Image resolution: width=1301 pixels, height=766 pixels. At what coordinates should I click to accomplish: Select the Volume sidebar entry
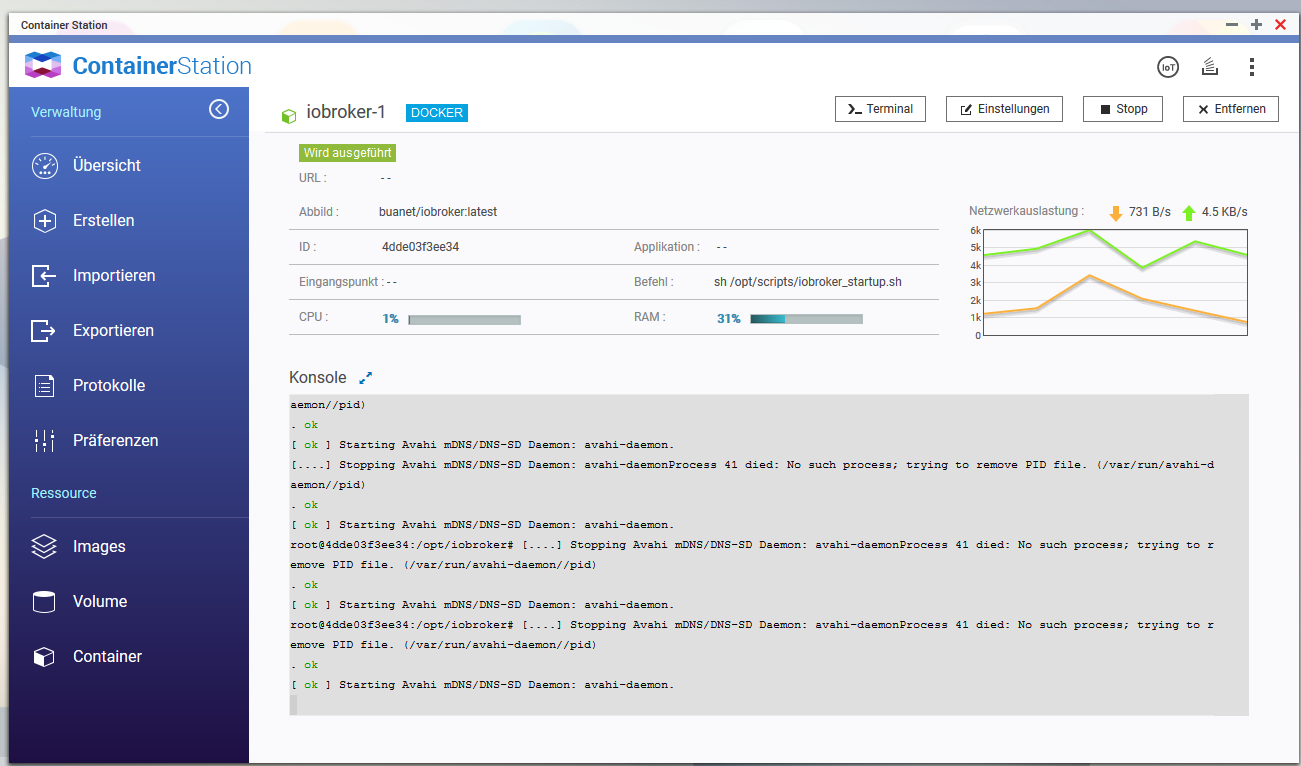pos(99,602)
